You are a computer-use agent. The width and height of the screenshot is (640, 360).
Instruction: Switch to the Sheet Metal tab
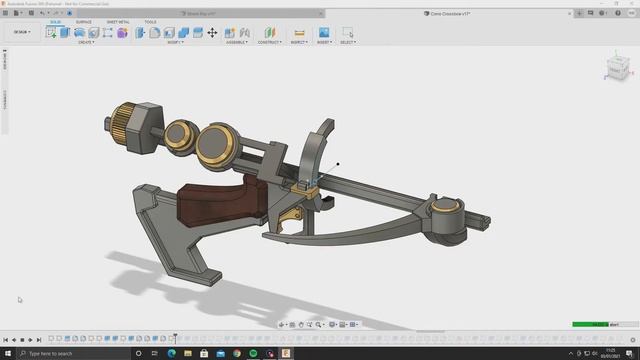click(118, 22)
